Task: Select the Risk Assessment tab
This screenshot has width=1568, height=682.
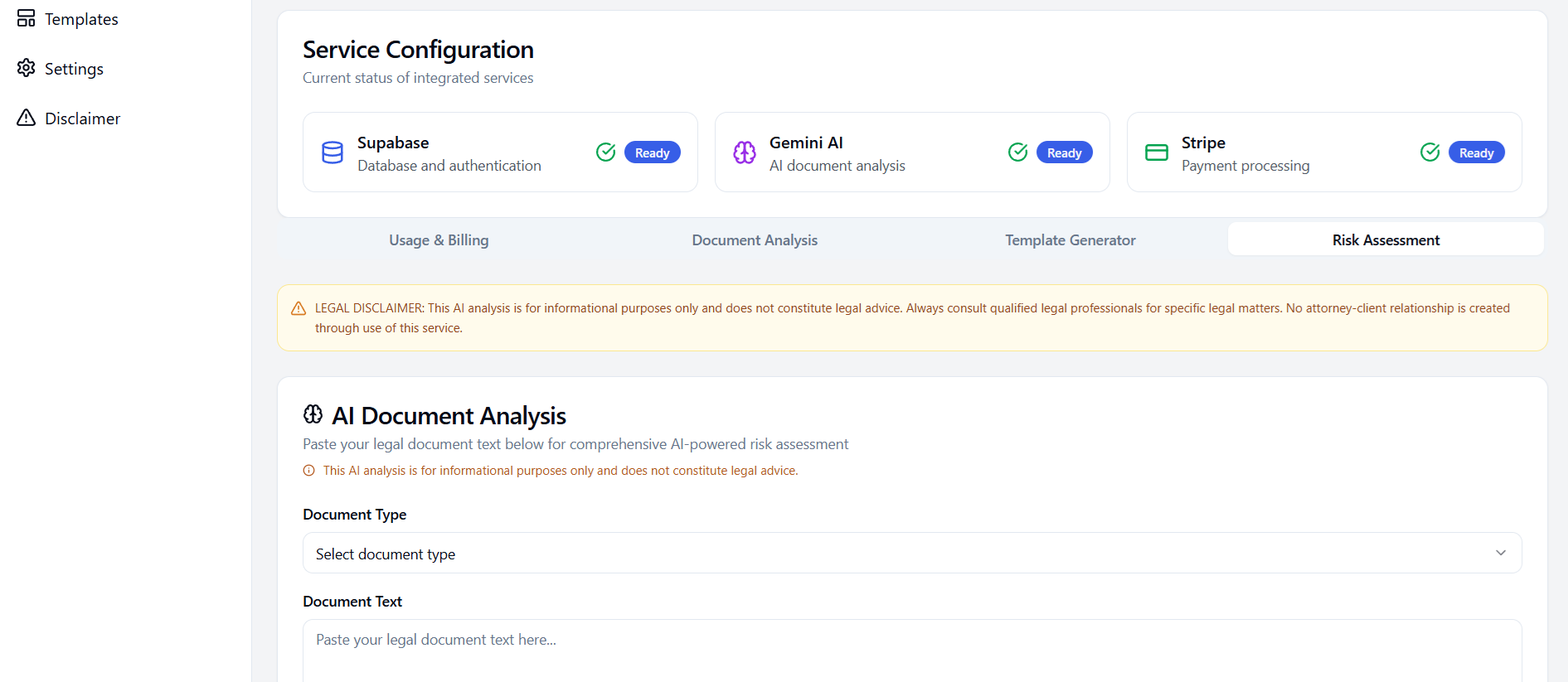Action: 1386,240
